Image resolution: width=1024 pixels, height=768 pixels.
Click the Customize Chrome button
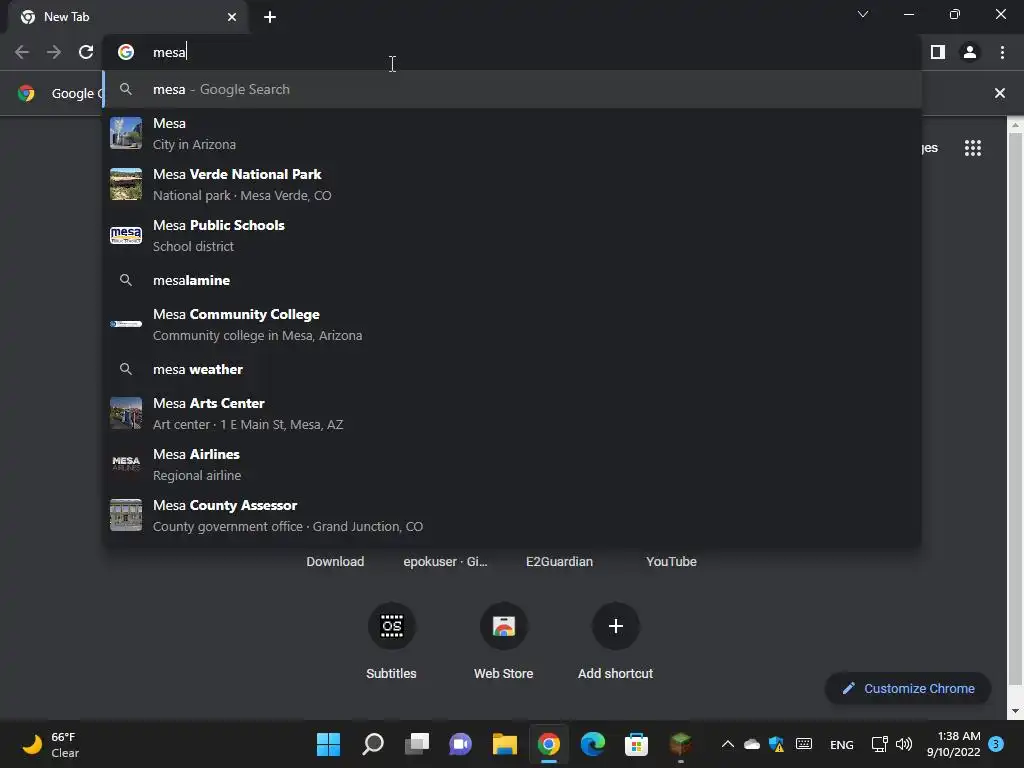908,689
